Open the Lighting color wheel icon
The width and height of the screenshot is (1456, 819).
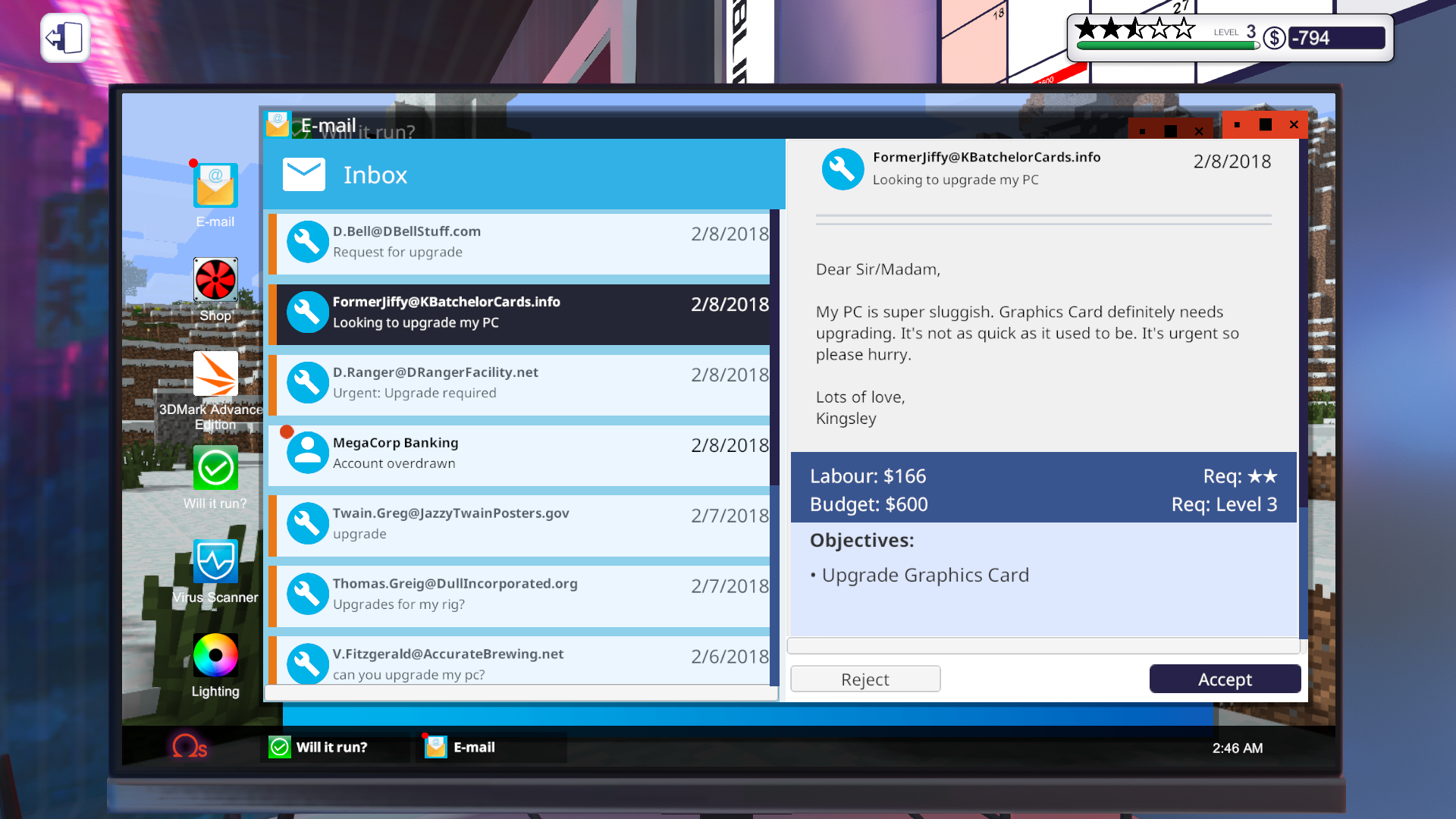coord(215,655)
